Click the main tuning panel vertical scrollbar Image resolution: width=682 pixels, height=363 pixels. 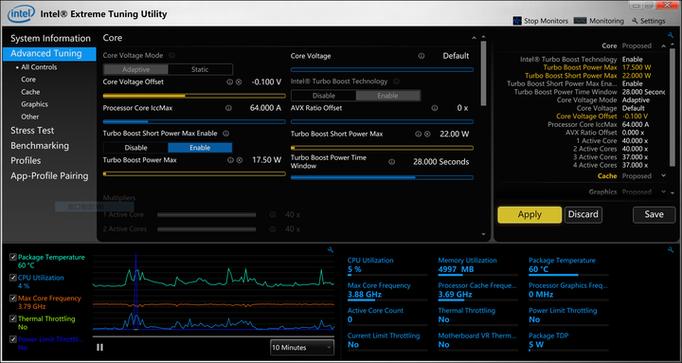[x=483, y=73]
